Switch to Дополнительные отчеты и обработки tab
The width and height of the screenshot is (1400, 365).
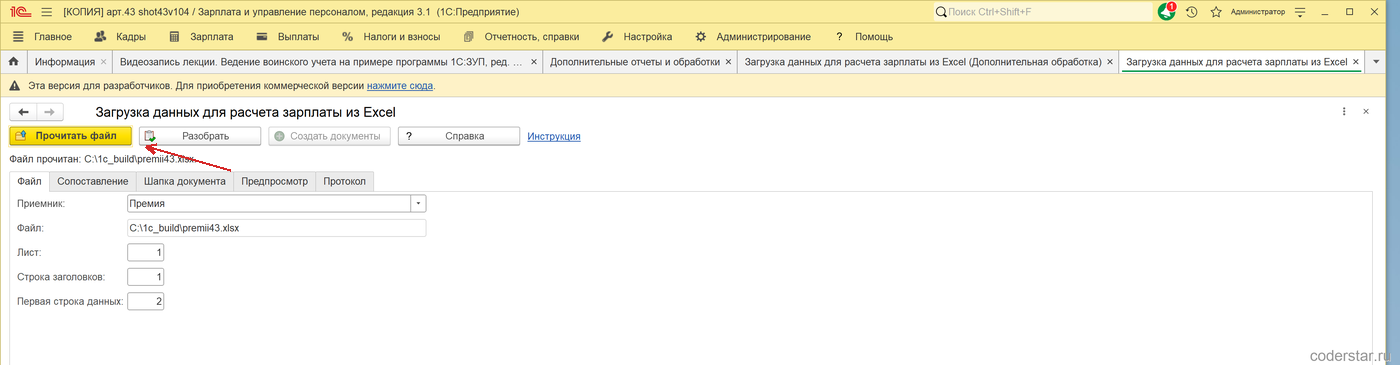[x=635, y=62]
